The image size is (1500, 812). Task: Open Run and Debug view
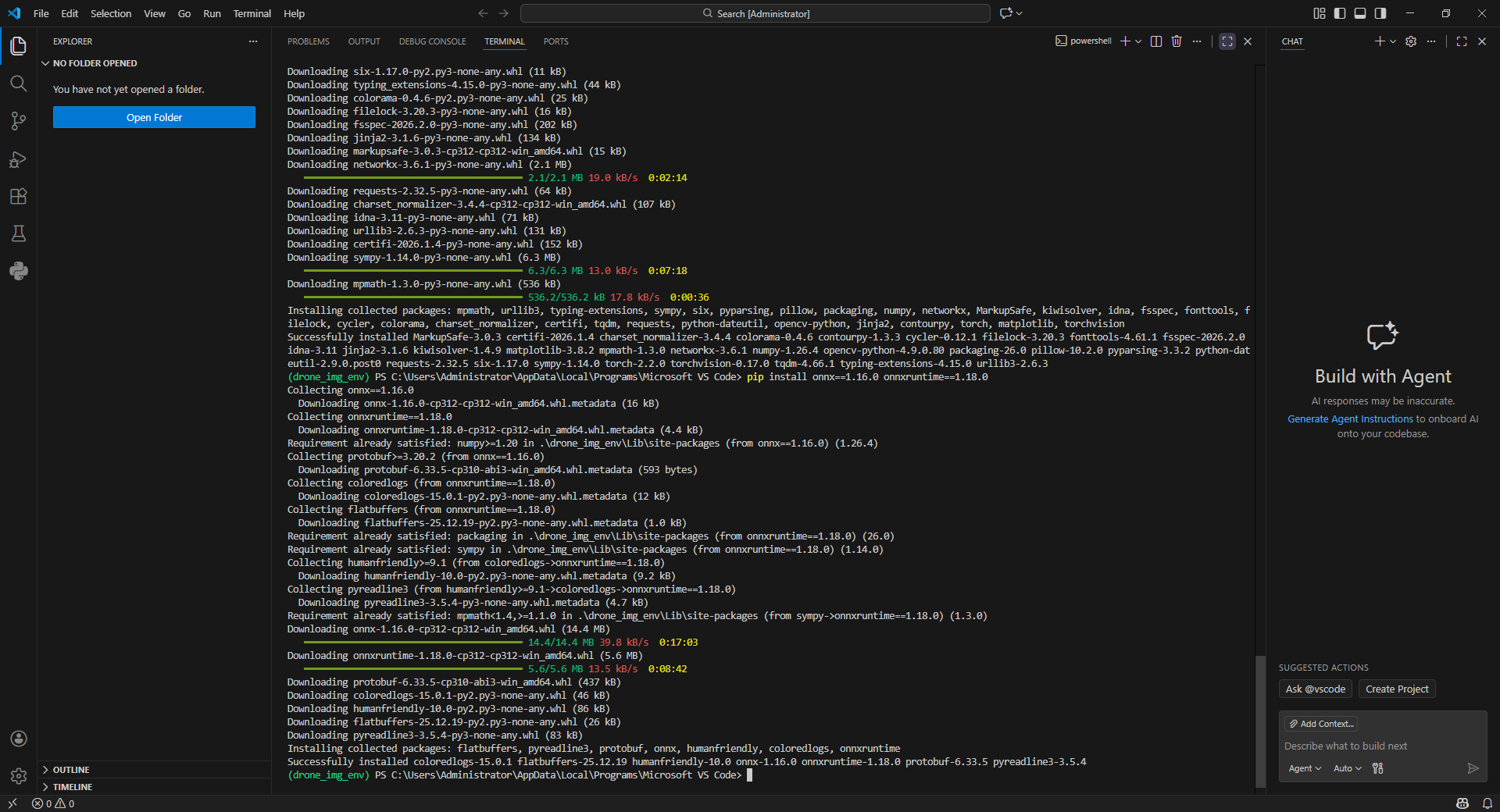click(19, 158)
